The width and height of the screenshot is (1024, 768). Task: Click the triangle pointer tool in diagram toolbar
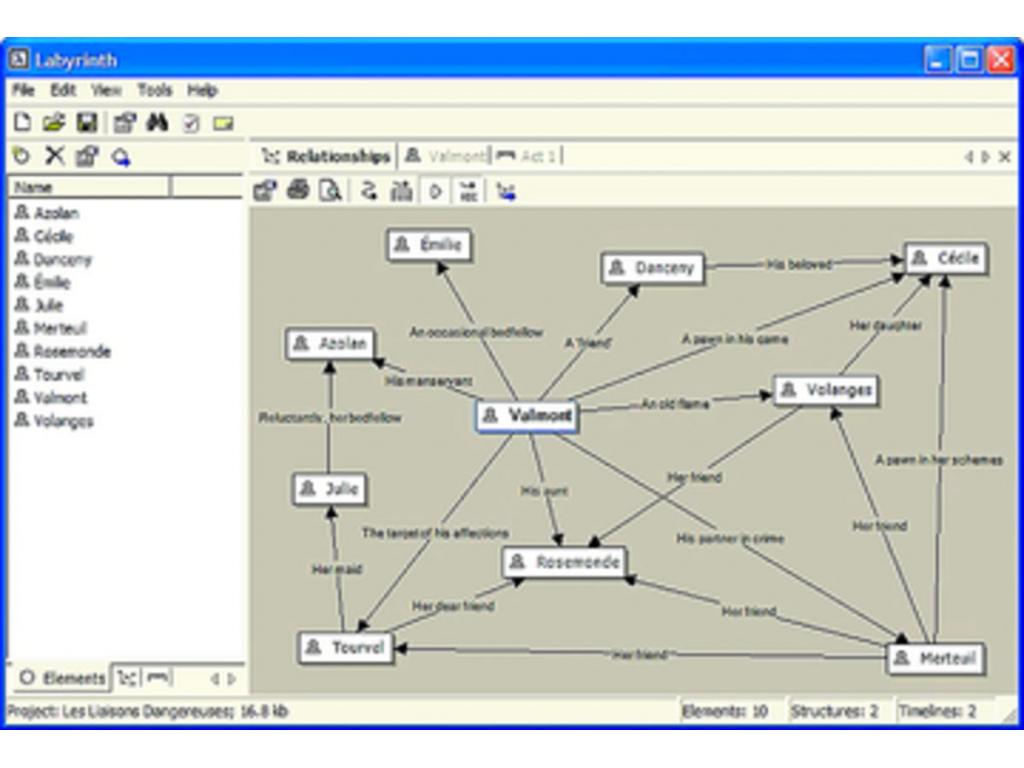[436, 191]
